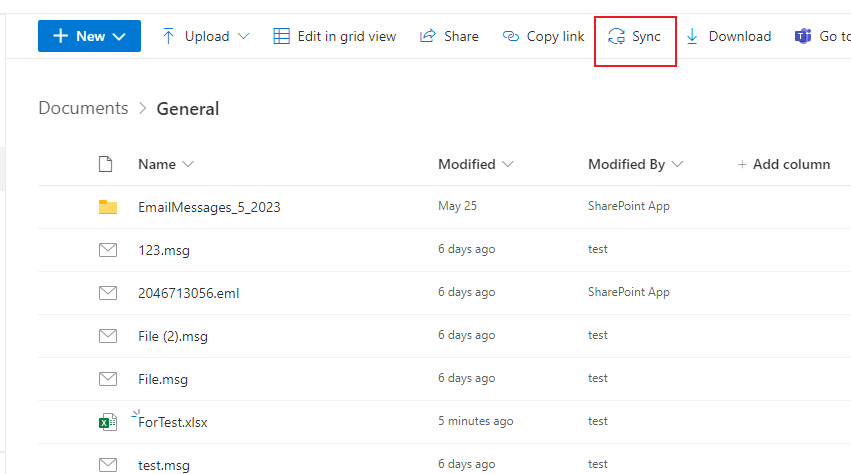
Task: Click 6 days ago in 123.msg row
Action: [466, 249]
